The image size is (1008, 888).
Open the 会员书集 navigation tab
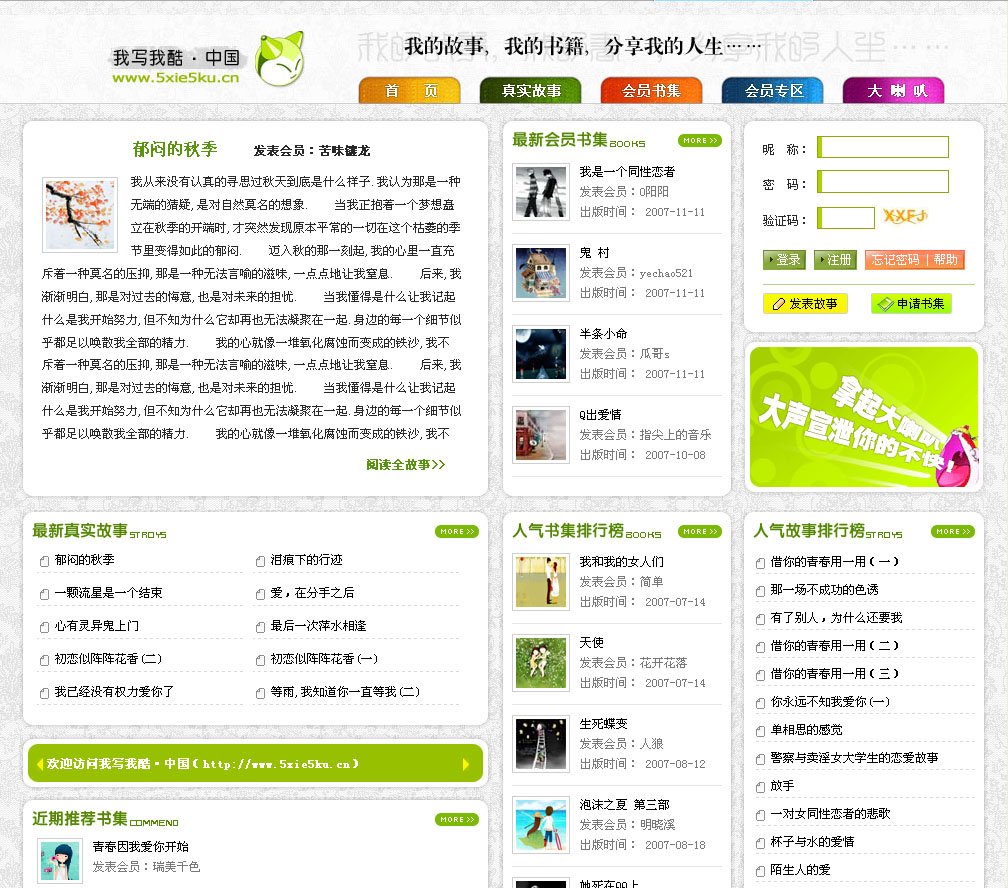pos(651,91)
